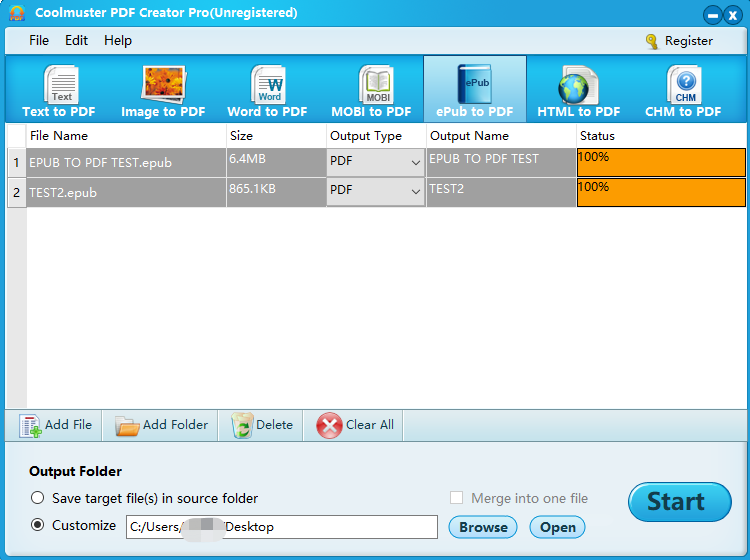Click the Add Folder button
The image size is (750, 560).
click(161, 425)
